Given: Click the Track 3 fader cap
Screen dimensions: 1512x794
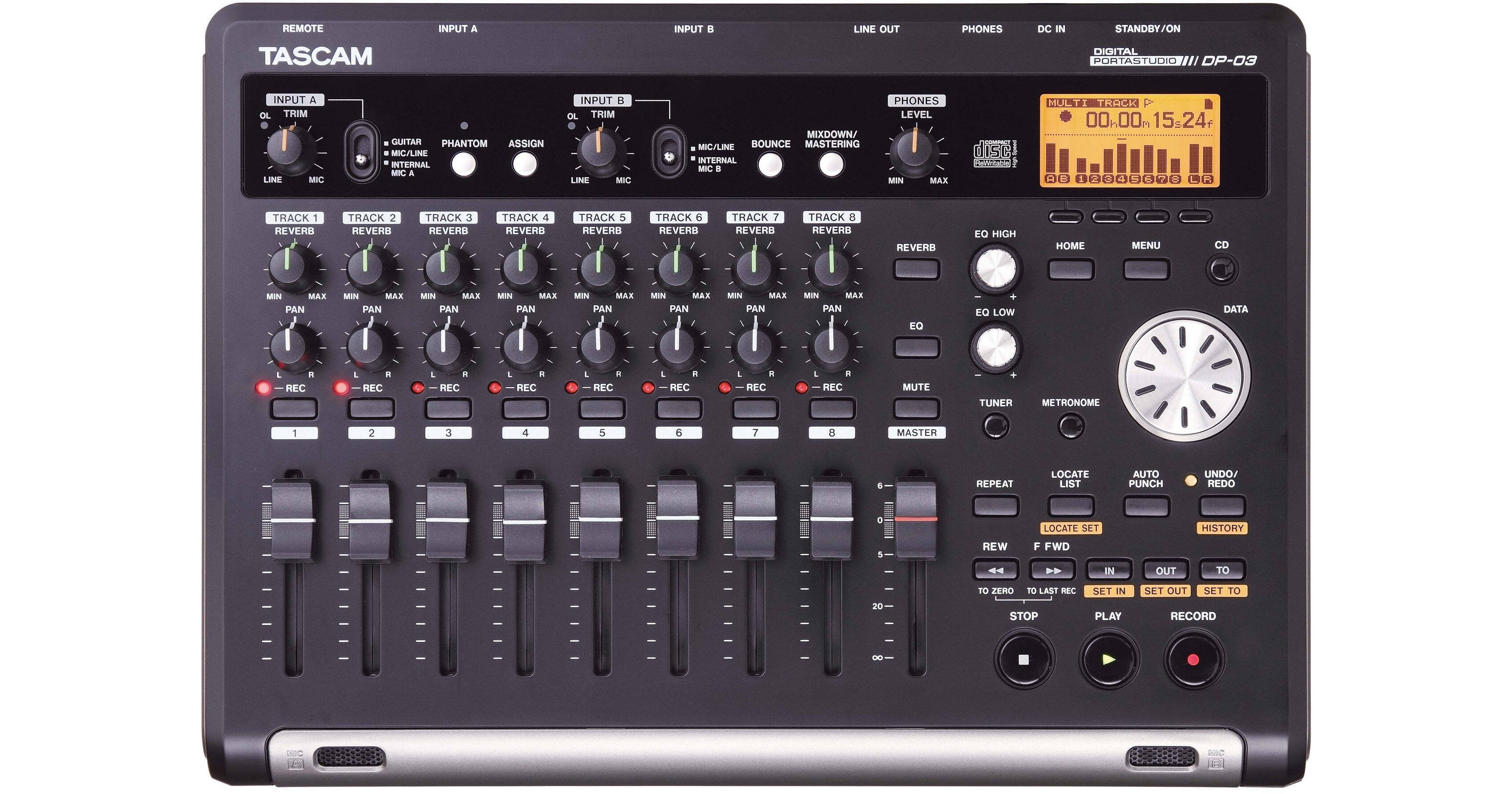Looking at the screenshot, I should pyautogui.click(x=447, y=520).
